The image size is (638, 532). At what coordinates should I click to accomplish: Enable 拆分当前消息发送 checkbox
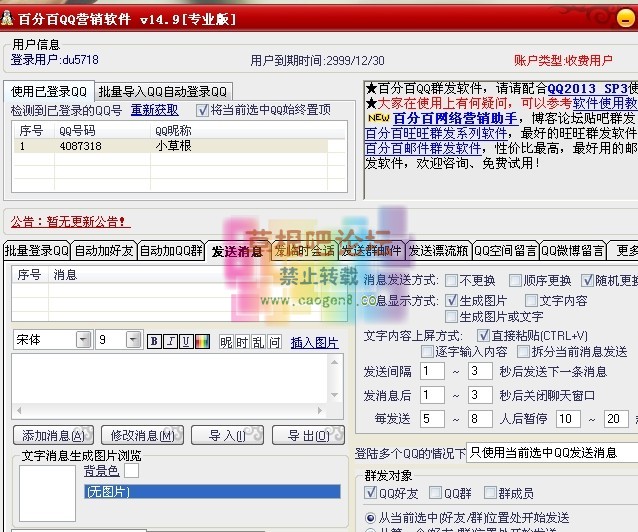[x=523, y=351]
